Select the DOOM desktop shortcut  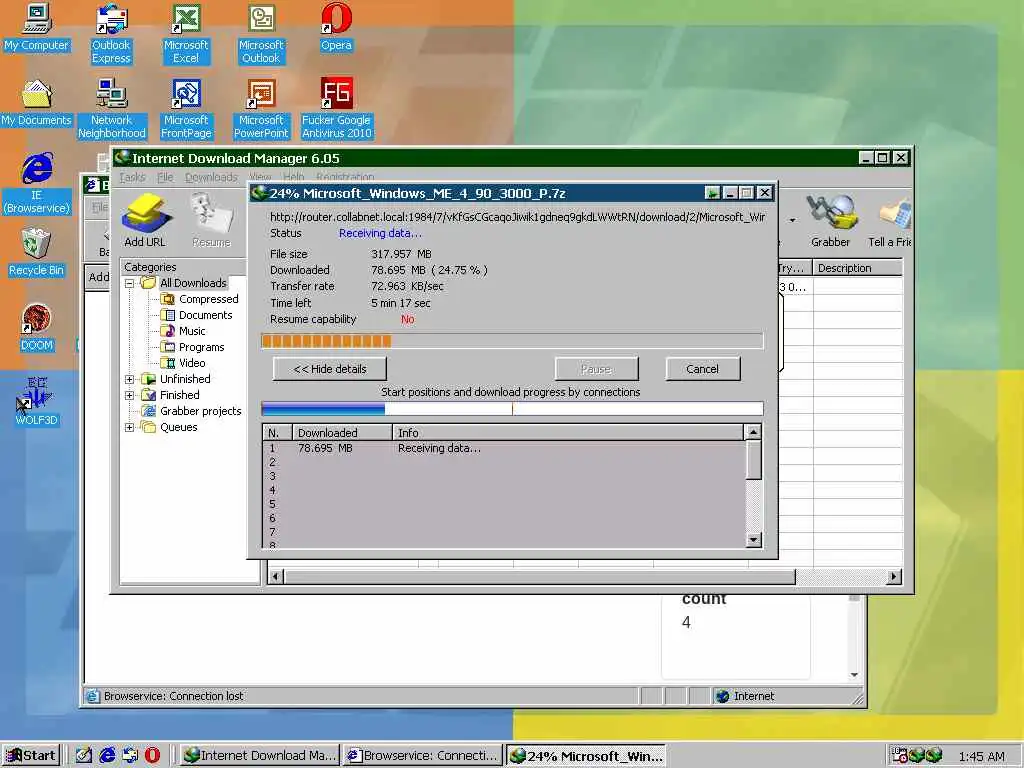click(x=37, y=327)
